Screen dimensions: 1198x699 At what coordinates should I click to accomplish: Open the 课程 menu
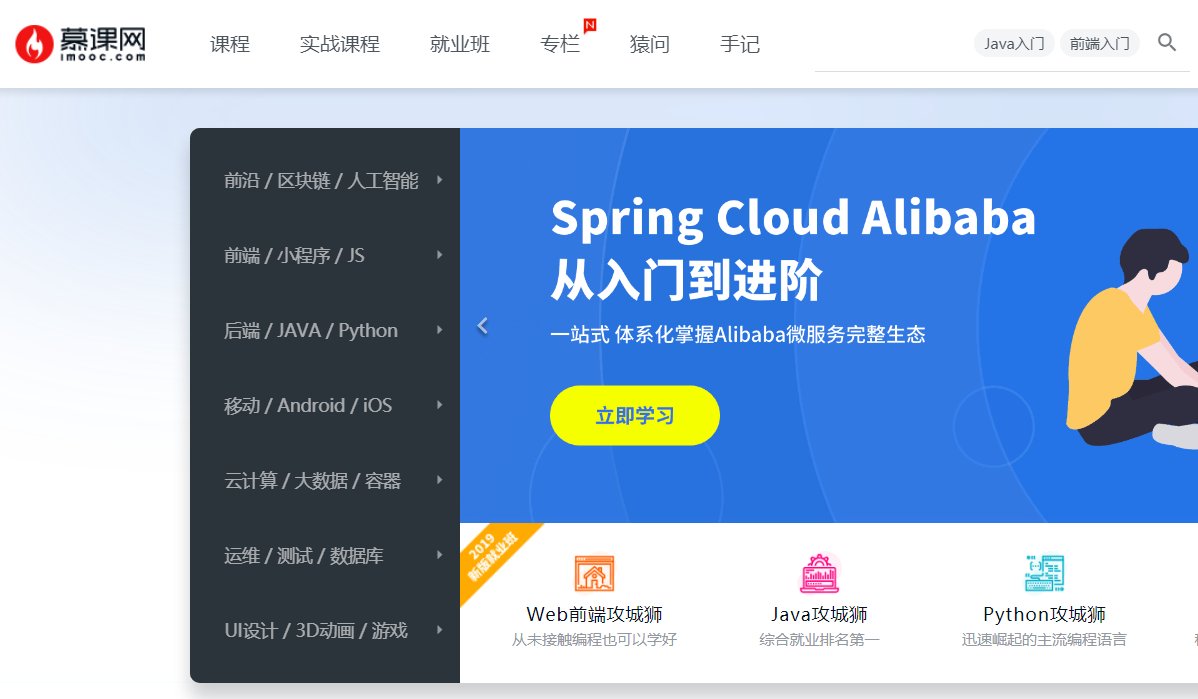(x=229, y=44)
